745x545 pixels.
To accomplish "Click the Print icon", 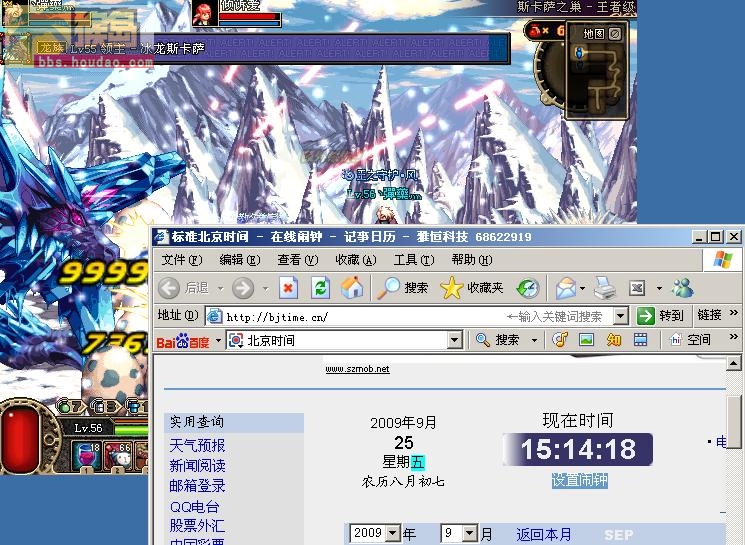I will (605, 288).
